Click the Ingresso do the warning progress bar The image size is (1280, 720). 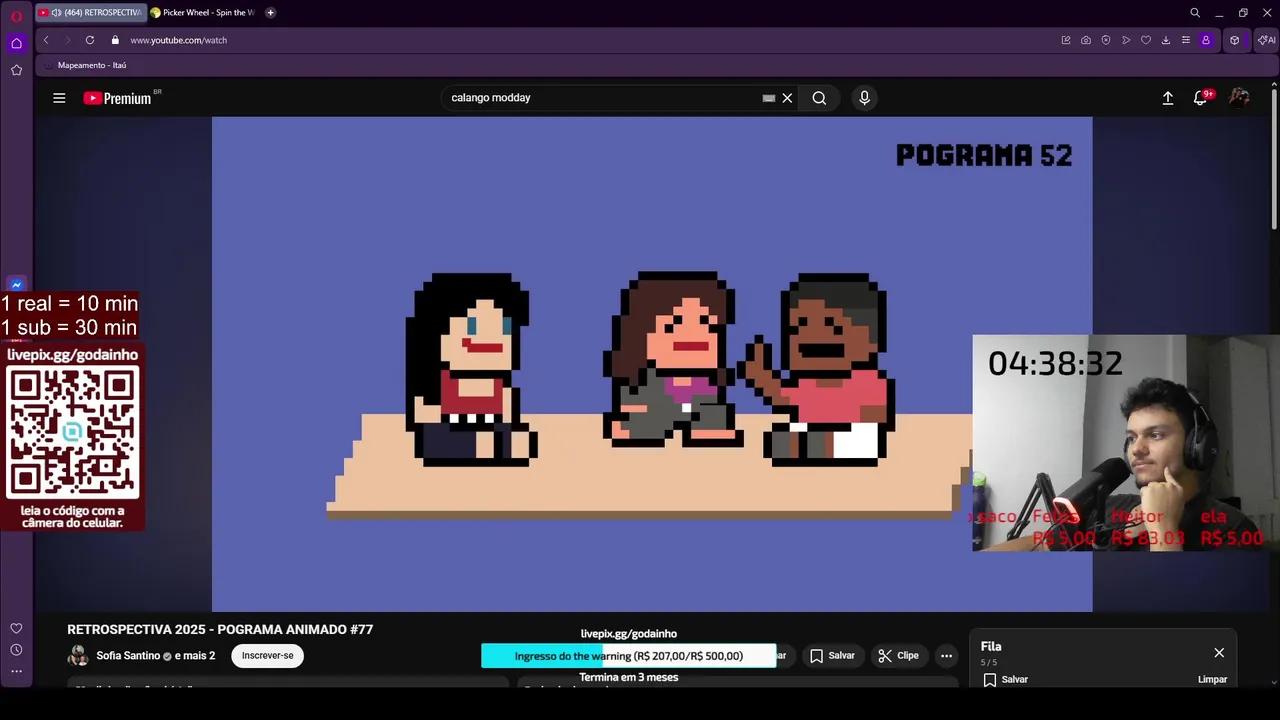click(x=628, y=656)
